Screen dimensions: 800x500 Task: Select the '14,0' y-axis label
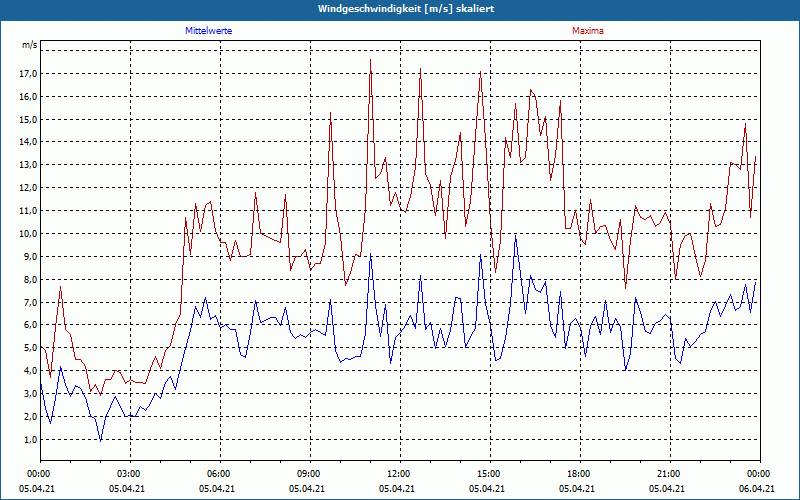pos(29,142)
